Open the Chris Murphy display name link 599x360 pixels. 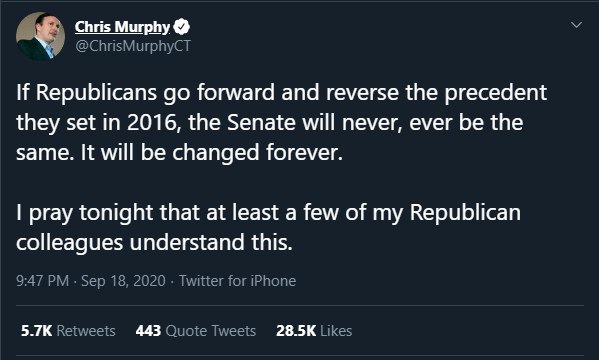(122, 27)
